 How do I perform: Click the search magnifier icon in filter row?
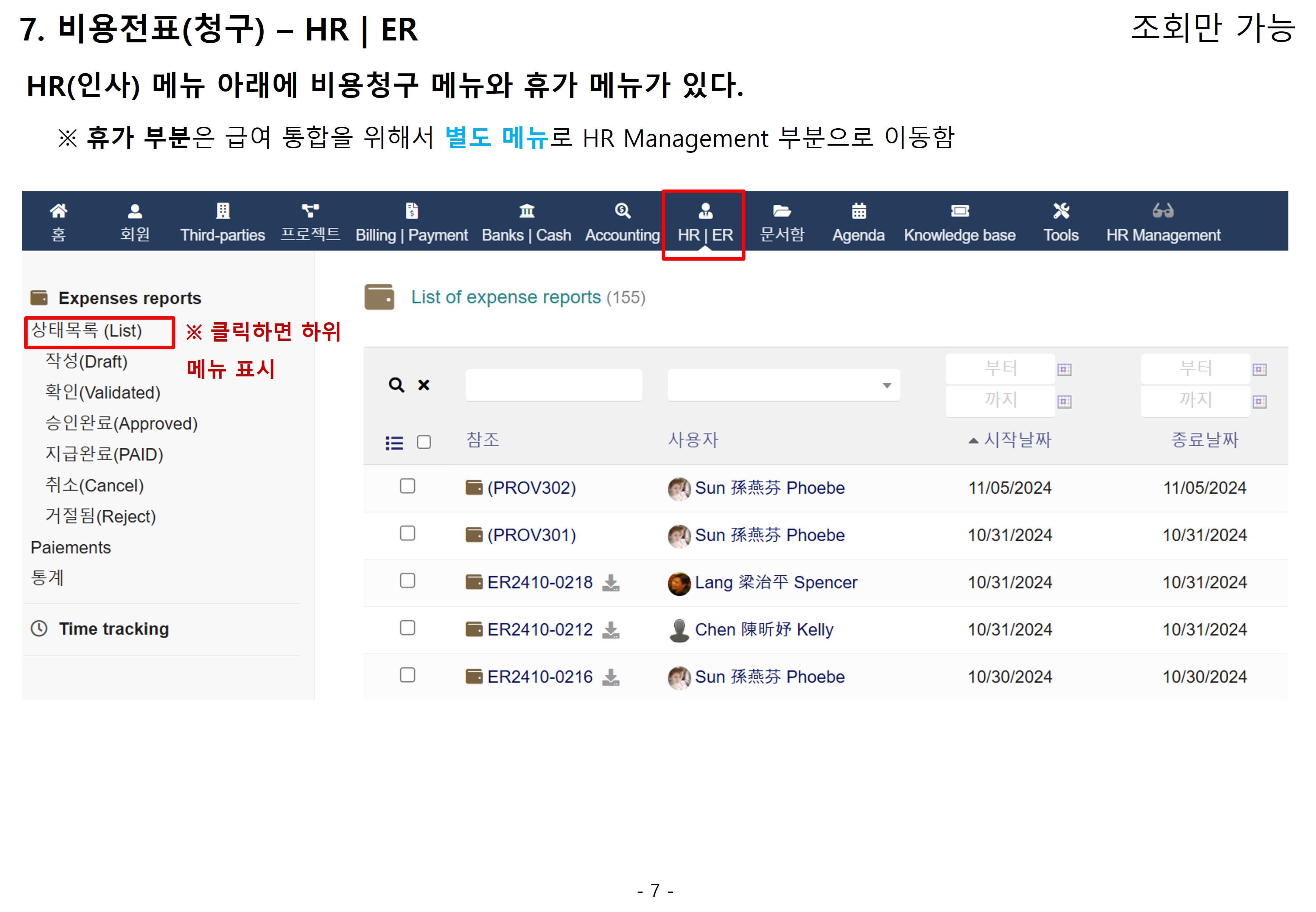(396, 385)
